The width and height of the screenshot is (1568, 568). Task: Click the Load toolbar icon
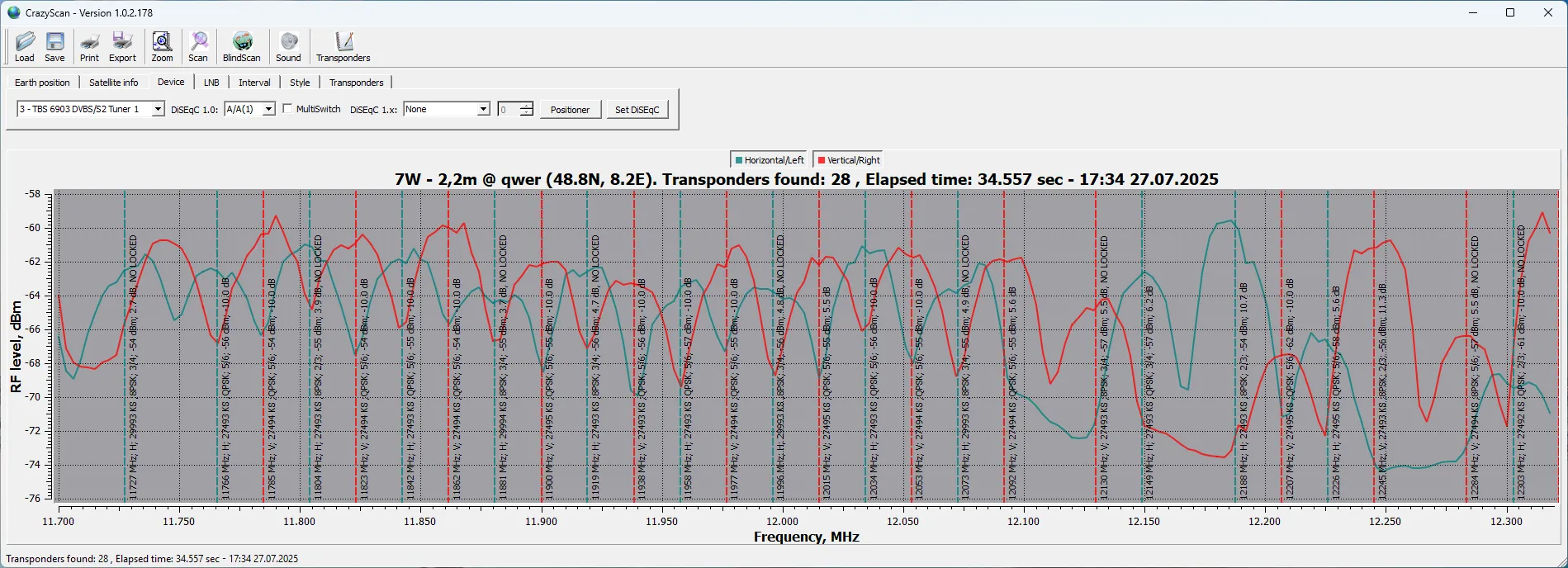click(x=25, y=46)
